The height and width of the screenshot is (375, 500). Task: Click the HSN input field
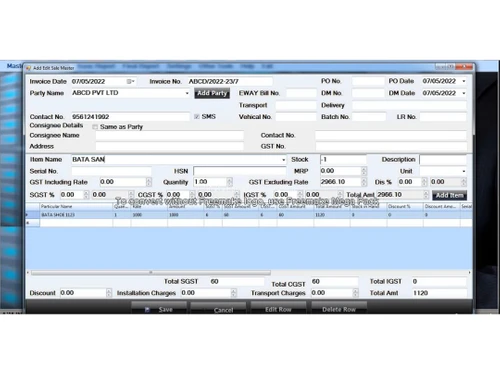point(239,171)
